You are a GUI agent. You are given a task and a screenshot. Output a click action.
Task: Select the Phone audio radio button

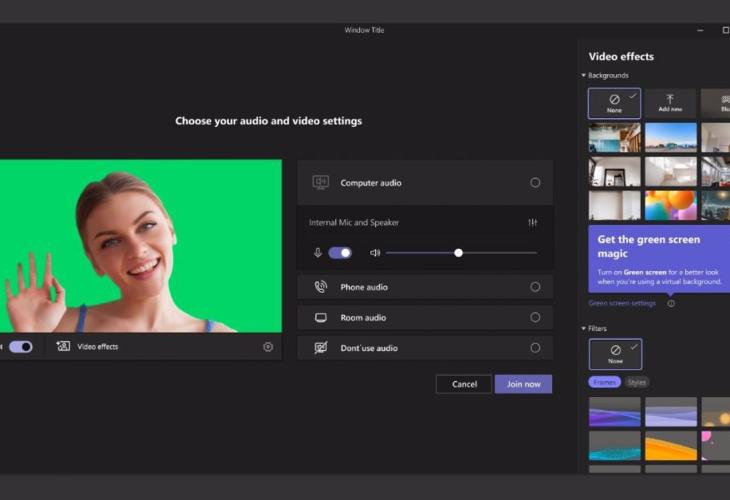(x=535, y=287)
